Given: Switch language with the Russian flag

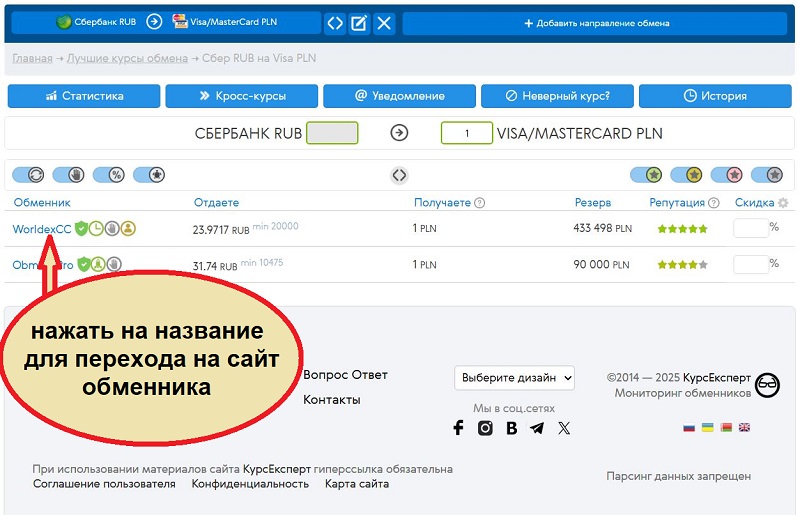Looking at the screenshot, I should (689, 427).
